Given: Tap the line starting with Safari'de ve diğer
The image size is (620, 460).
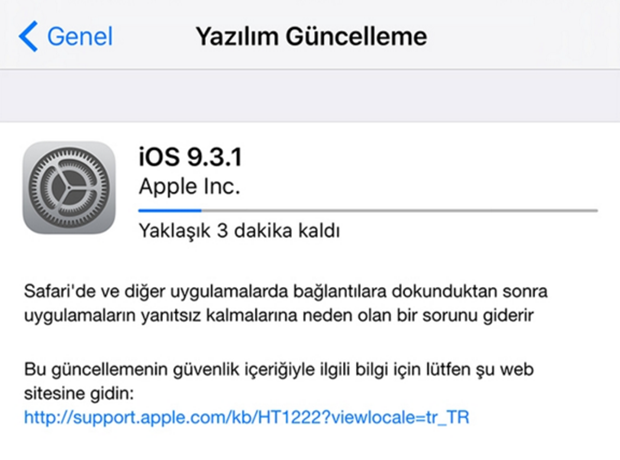Looking at the screenshot, I should point(285,292).
